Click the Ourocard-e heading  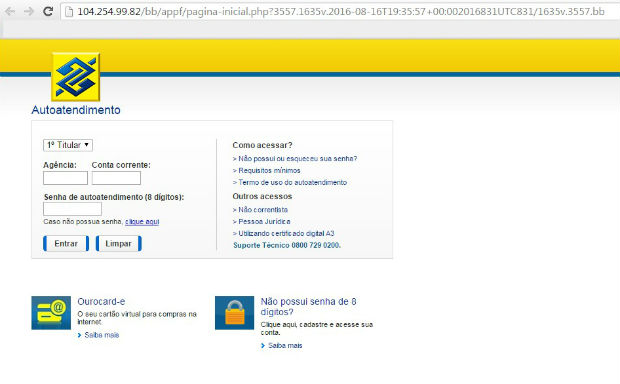(x=101, y=301)
